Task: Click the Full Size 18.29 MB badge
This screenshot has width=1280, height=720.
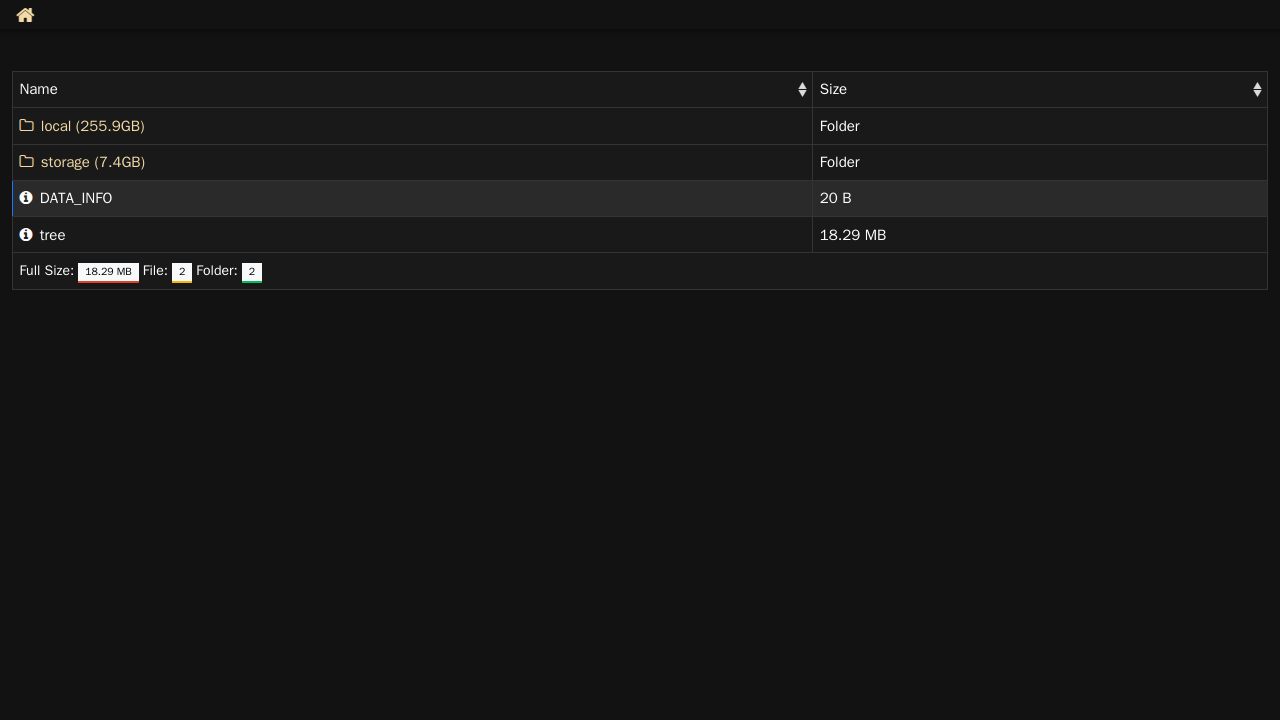Action: pos(108,272)
